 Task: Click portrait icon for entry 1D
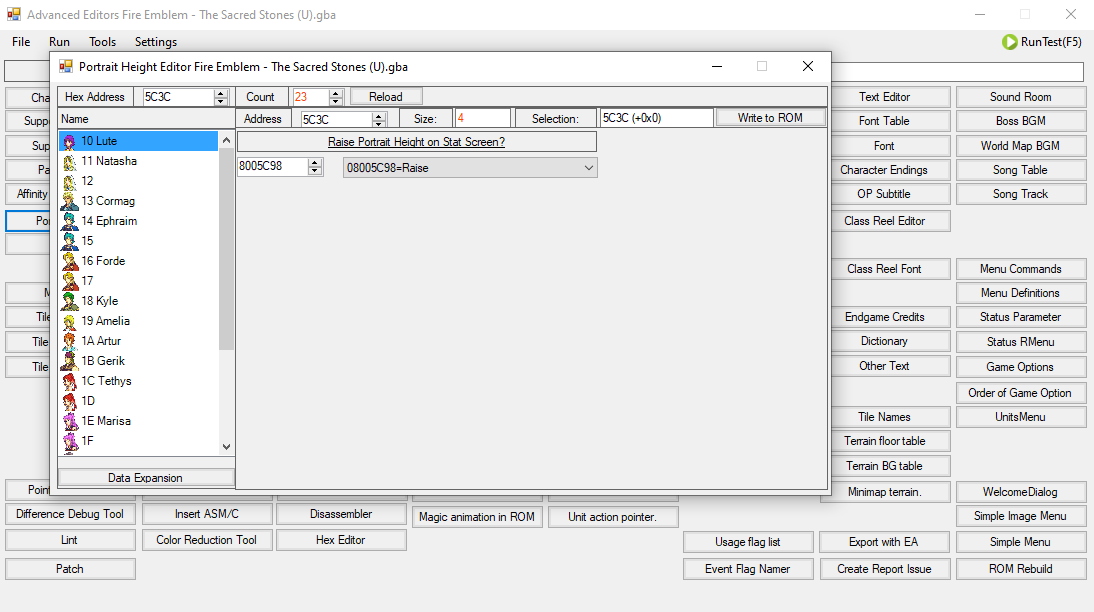(69, 401)
